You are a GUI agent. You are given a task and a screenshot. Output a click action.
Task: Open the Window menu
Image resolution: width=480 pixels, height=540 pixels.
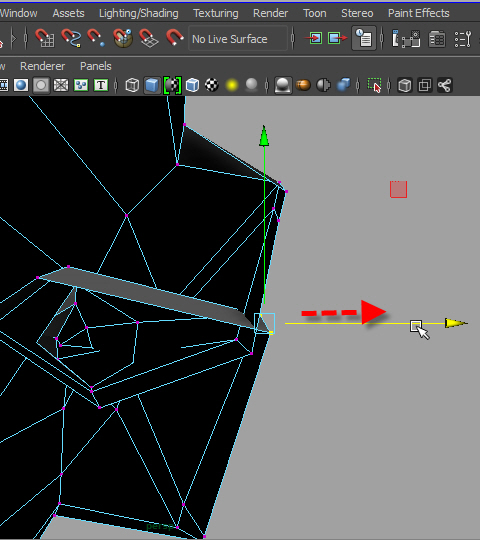(x=19, y=13)
